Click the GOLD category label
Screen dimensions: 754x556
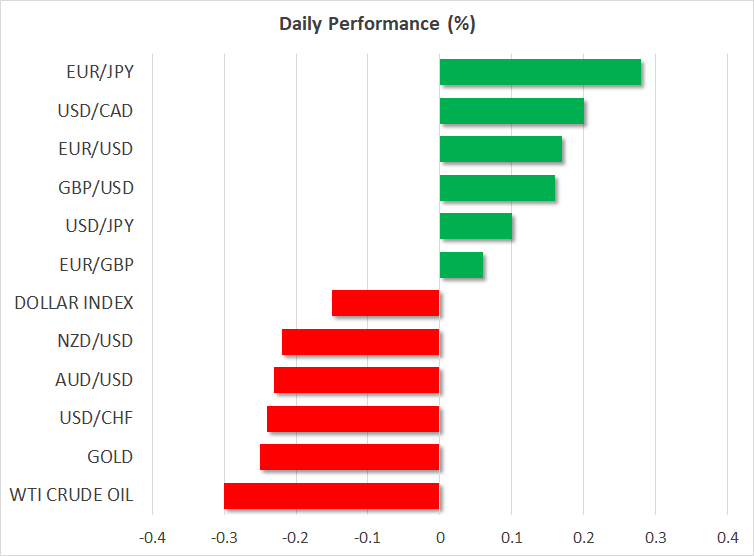point(110,457)
